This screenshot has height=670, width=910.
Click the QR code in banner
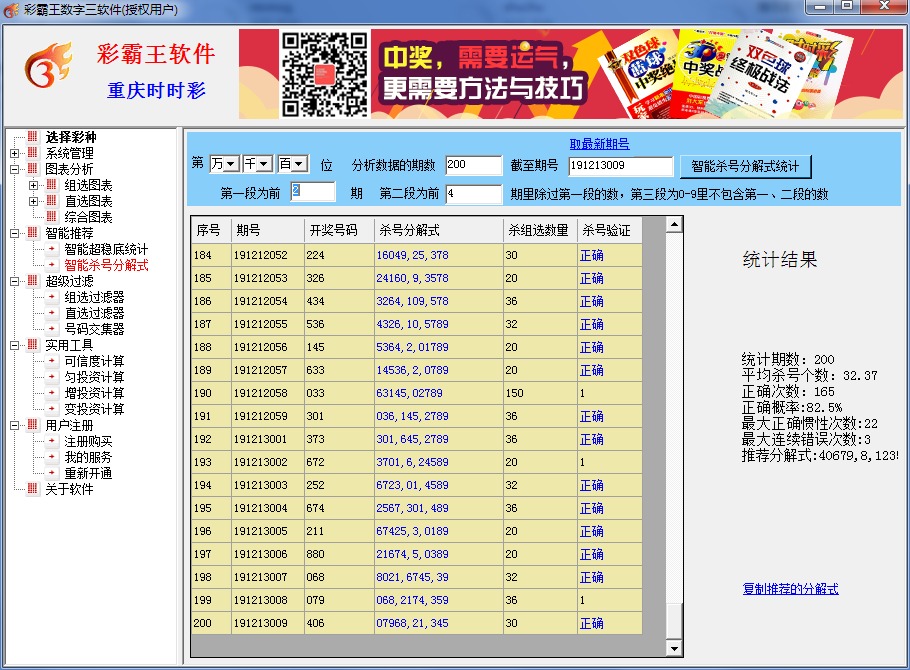[x=323, y=75]
